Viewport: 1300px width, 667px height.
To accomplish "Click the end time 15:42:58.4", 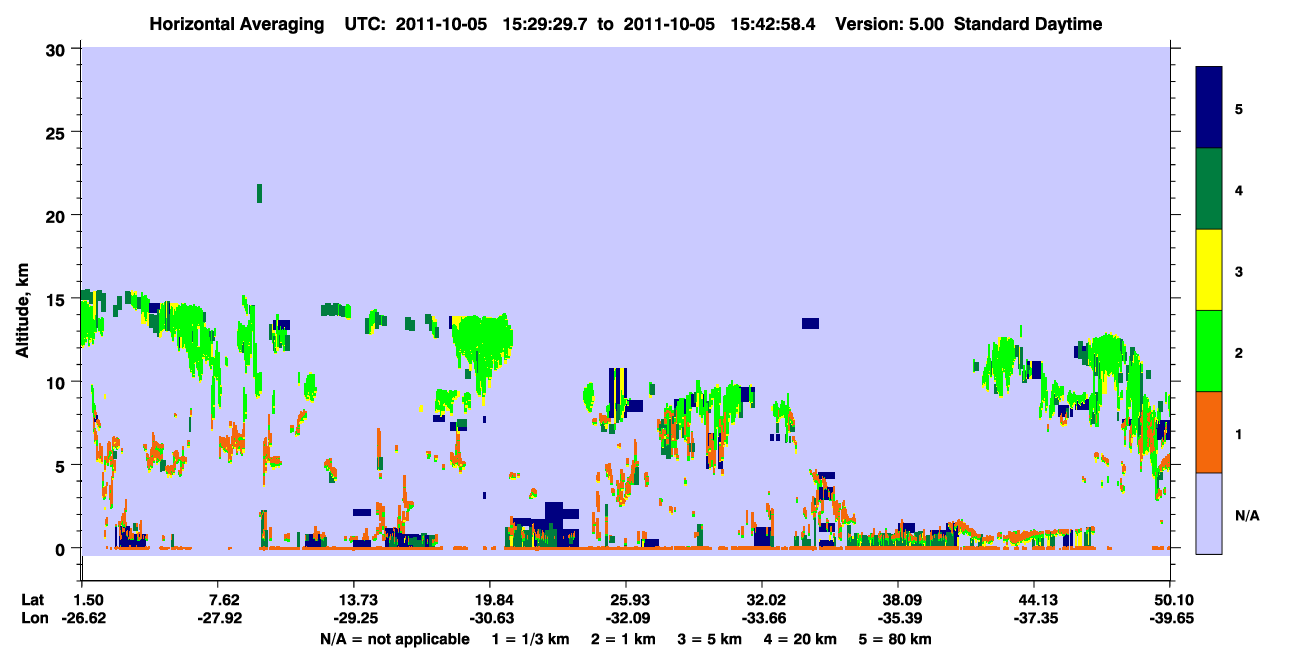I will 773,24.
